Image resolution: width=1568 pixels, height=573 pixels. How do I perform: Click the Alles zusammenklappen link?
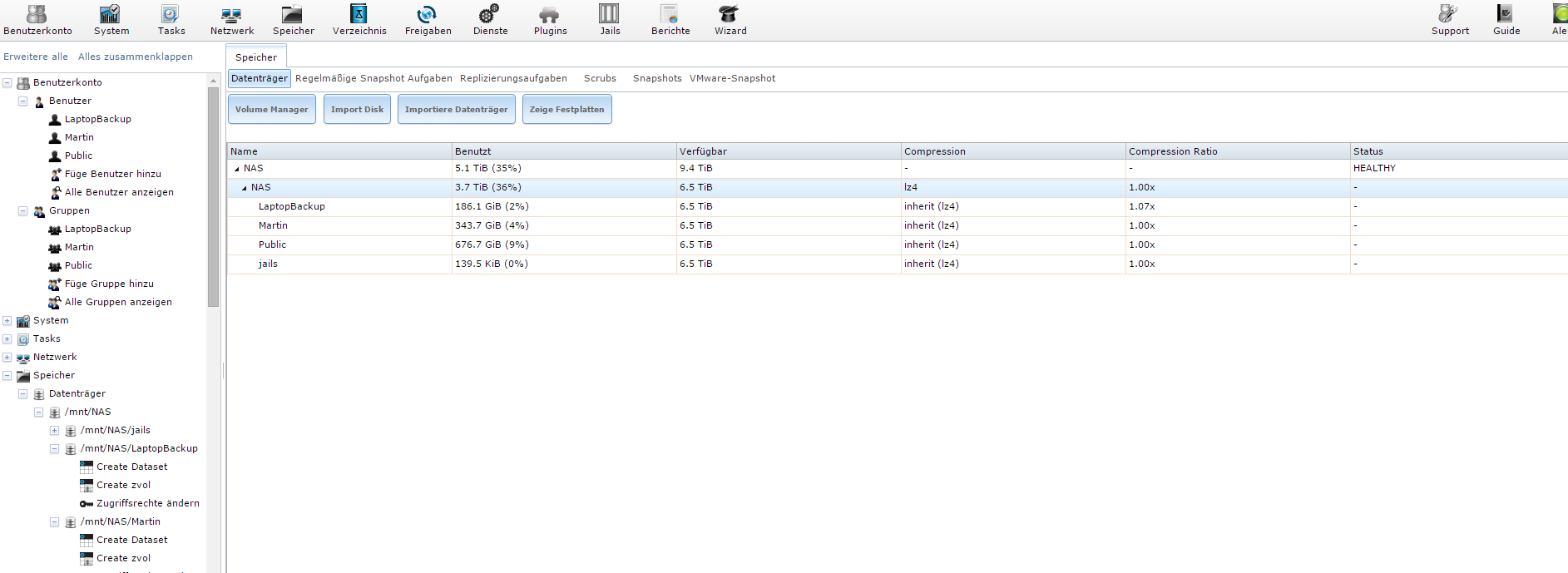point(136,57)
